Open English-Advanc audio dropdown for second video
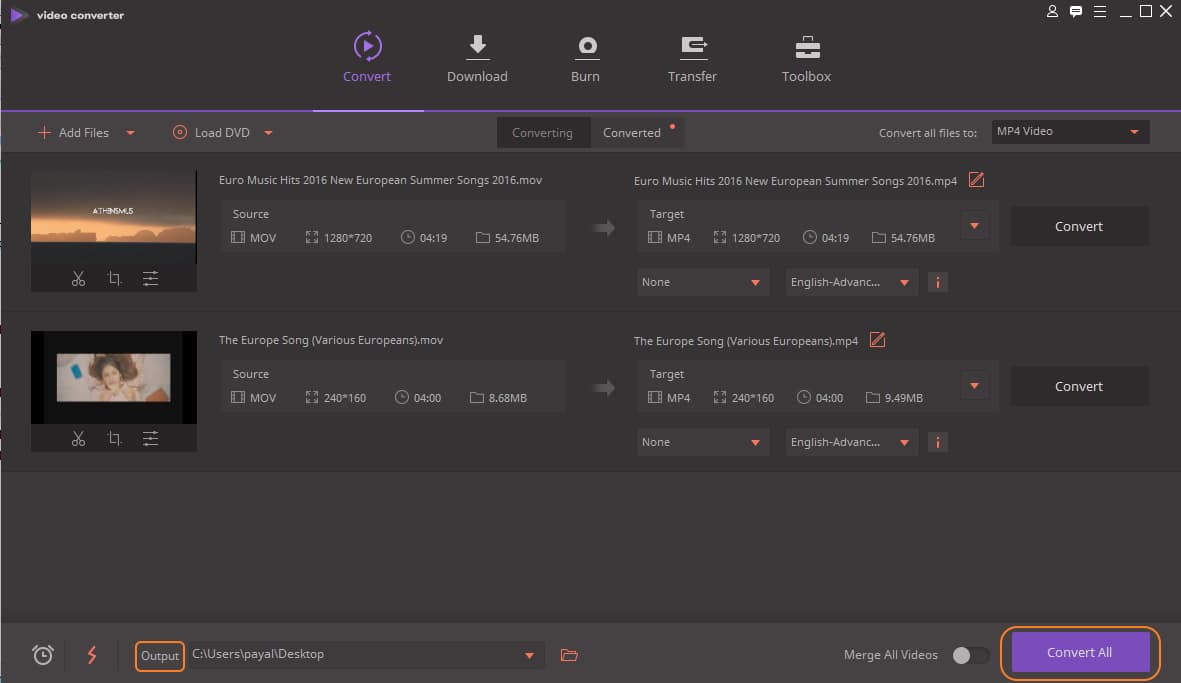Viewport: 1181px width, 683px height. (x=851, y=442)
